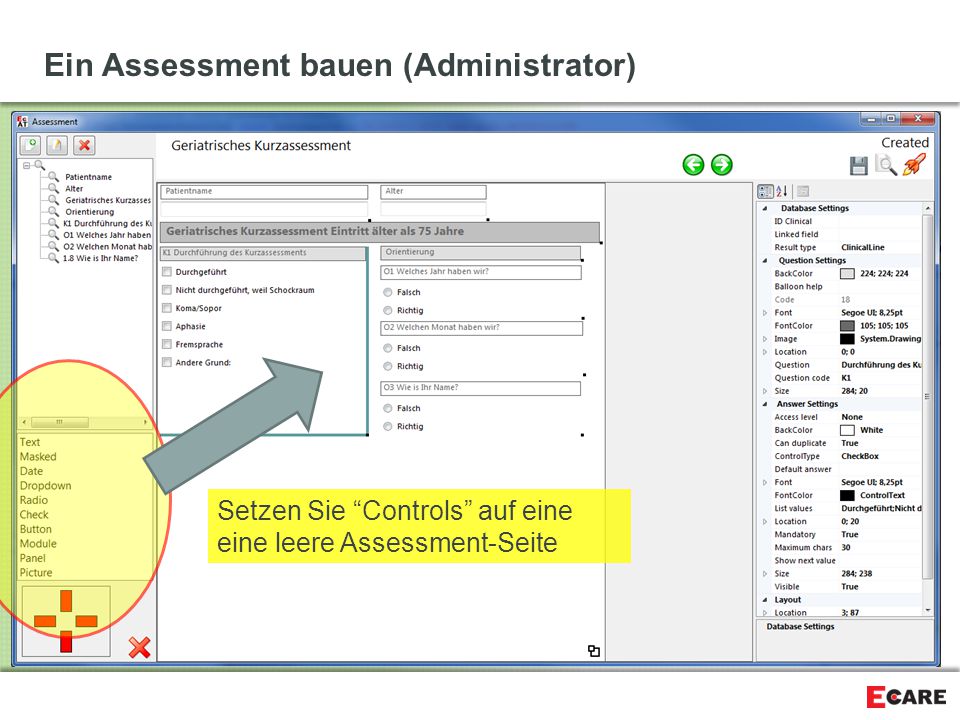Choose Text in the controls list
Image resolution: width=960 pixels, height=720 pixels.
[29, 442]
